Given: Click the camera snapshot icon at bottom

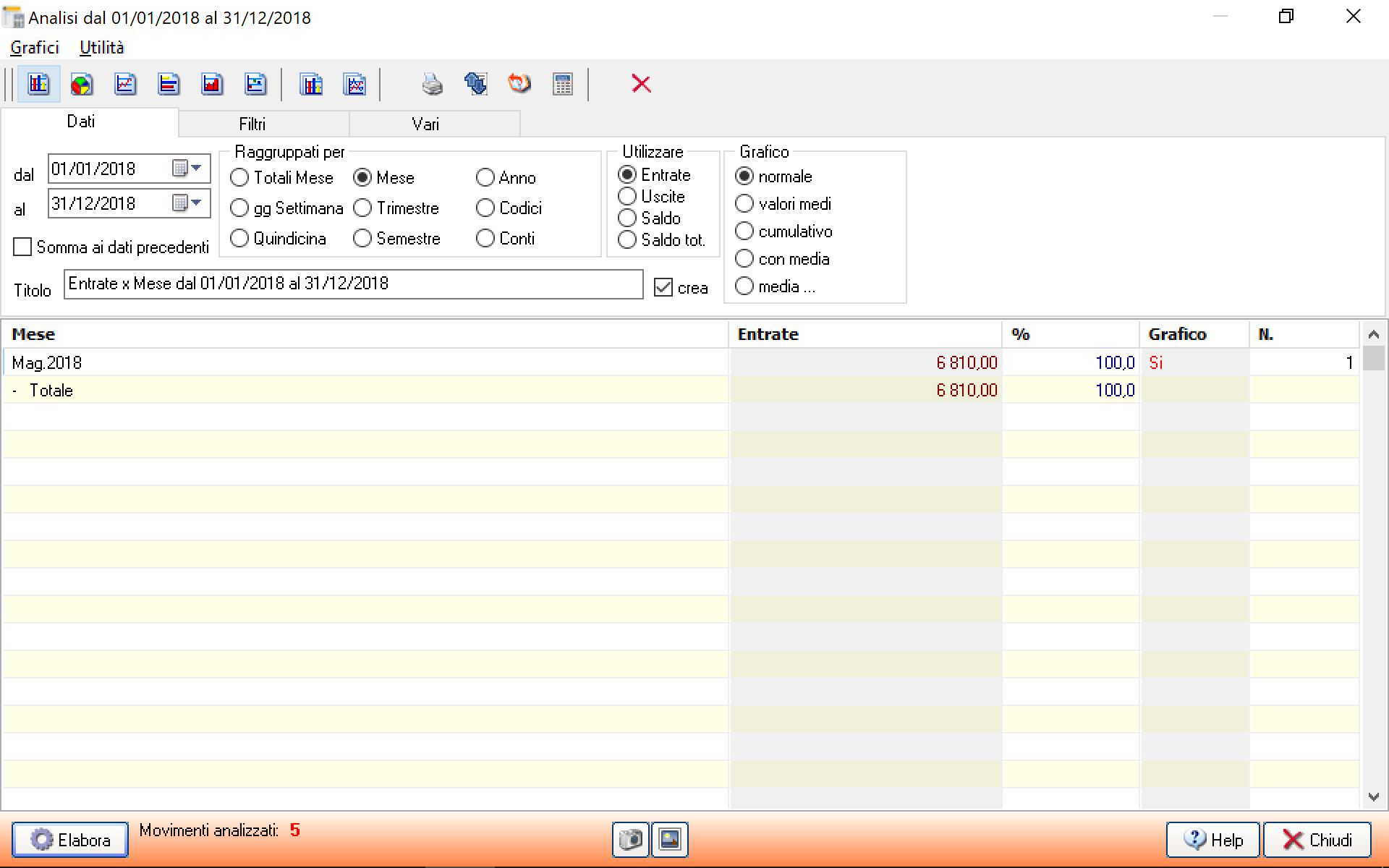Looking at the screenshot, I should coord(631,840).
